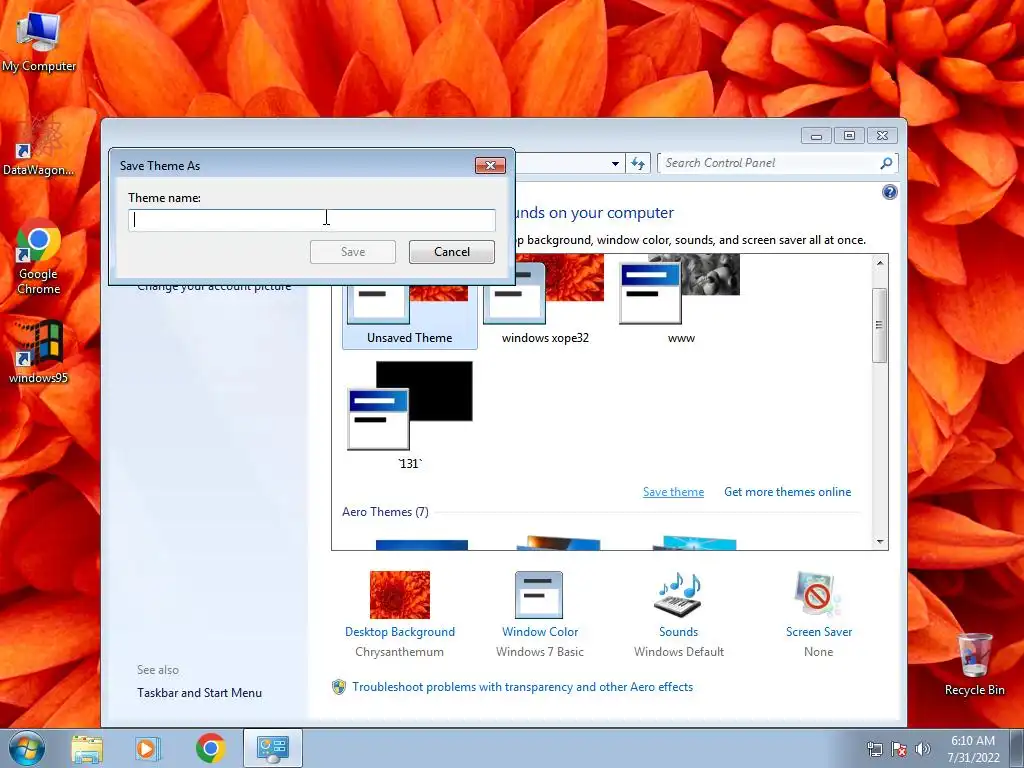
Task: Click Troubleshoot problems with transparency link
Action: (522, 687)
